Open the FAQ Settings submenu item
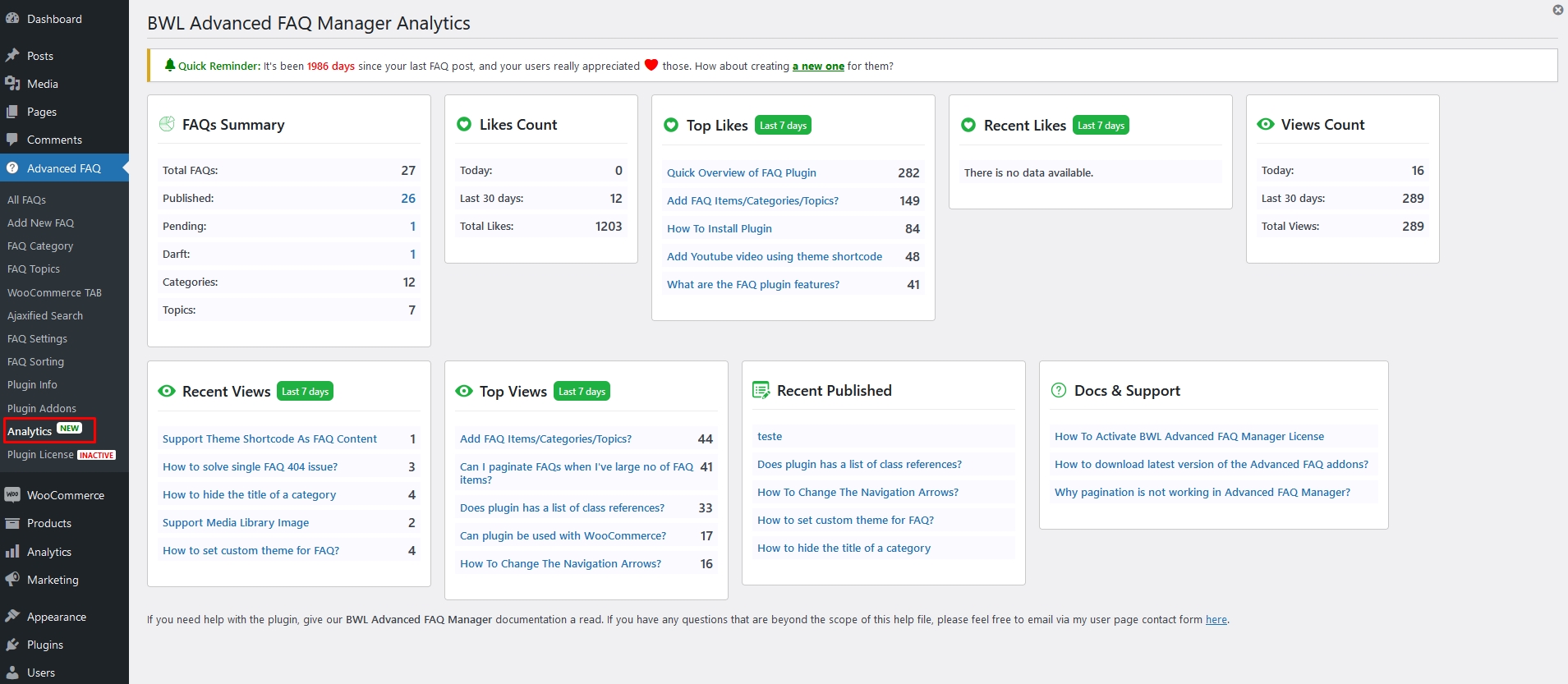Viewport: 1568px width, 684px height. [x=37, y=338]
